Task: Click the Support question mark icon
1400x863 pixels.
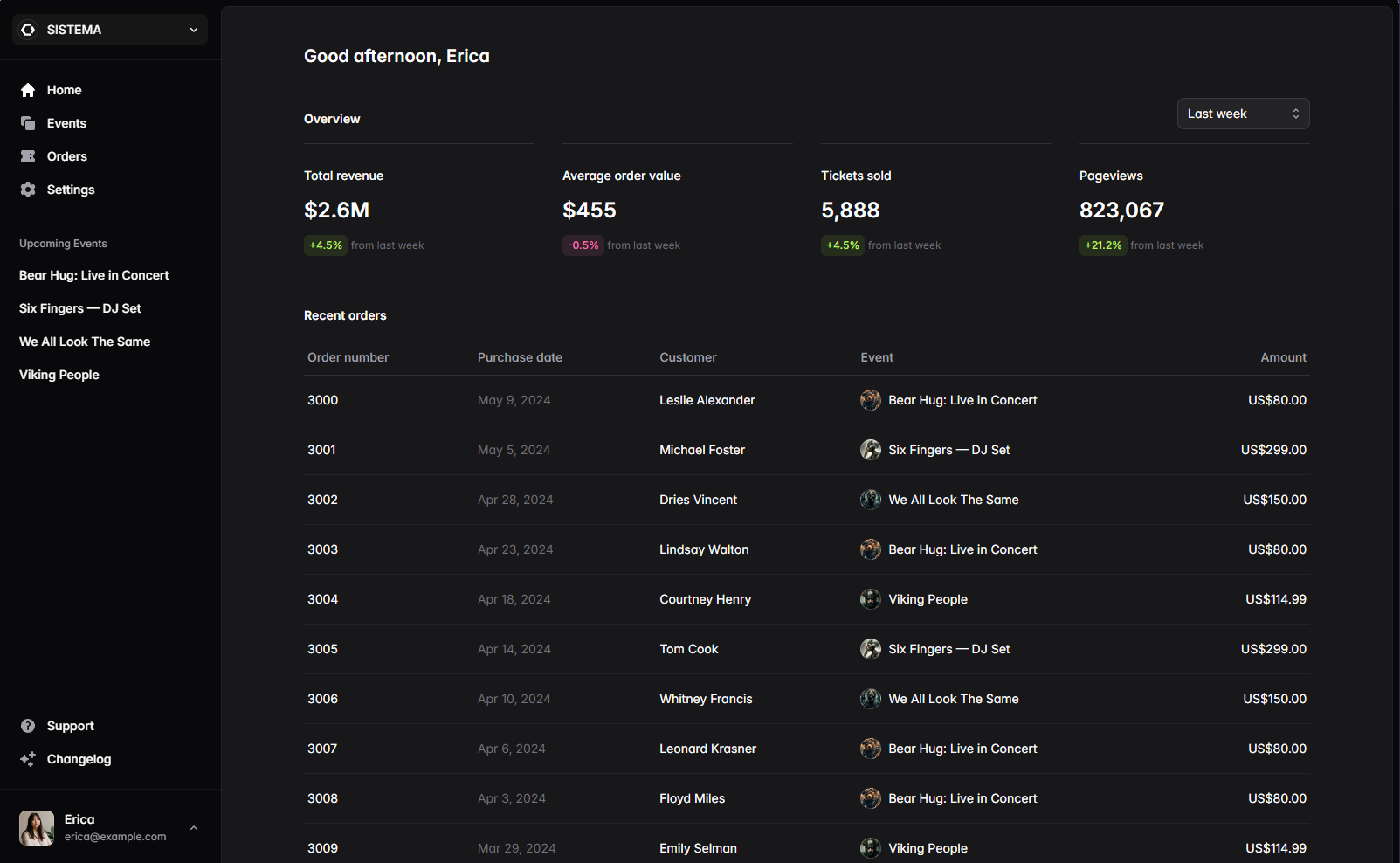Action: (28, 726)
